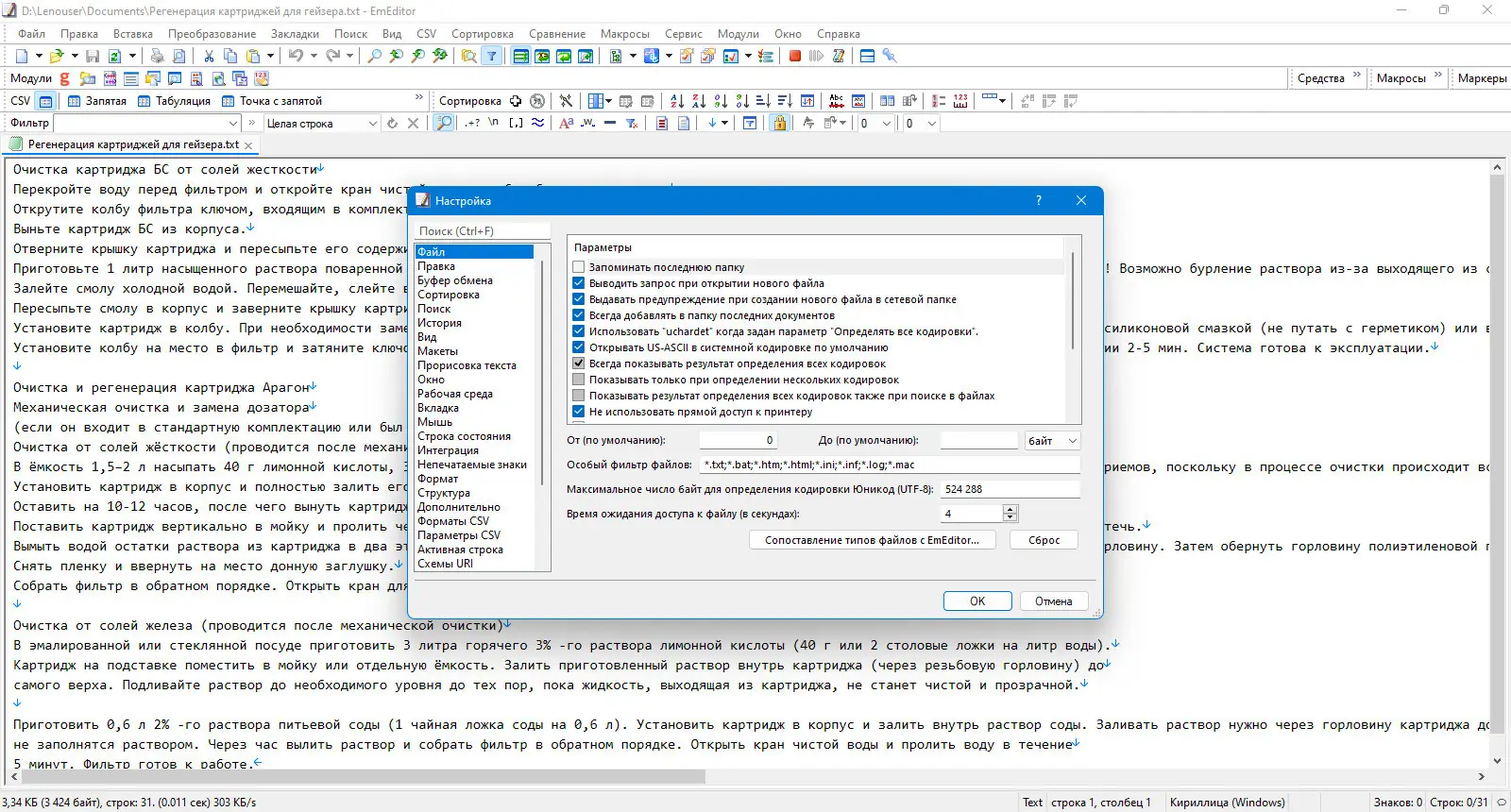Click the Copy icon in toolbar
The image size is (1511, 812).
click(x=230, y=57)
